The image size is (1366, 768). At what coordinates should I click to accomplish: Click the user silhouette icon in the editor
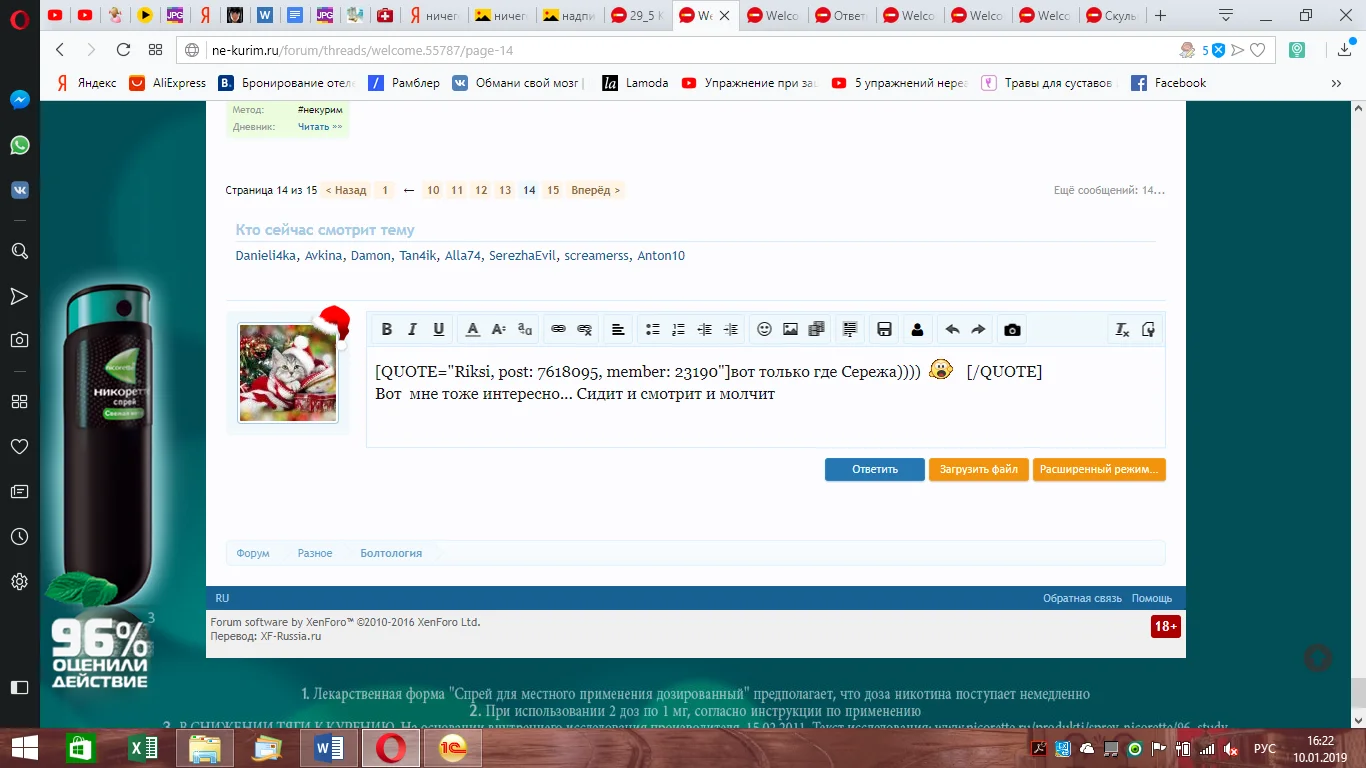pyautogui.click(x=918, y=330)
